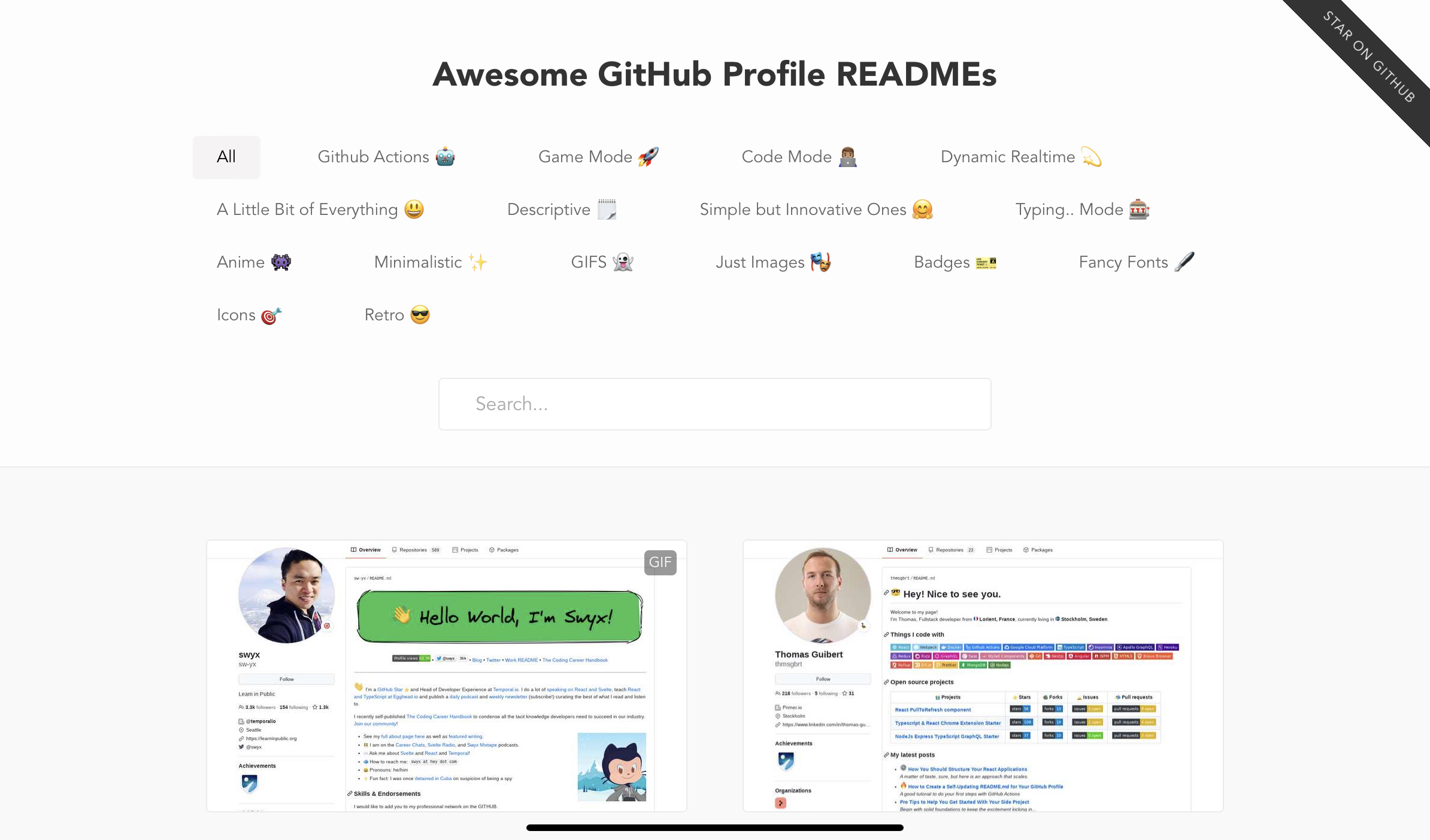Show Minimalistic profile READMEs
Image resolution: width=1430 pixels, height=840 pixels.
430,262
